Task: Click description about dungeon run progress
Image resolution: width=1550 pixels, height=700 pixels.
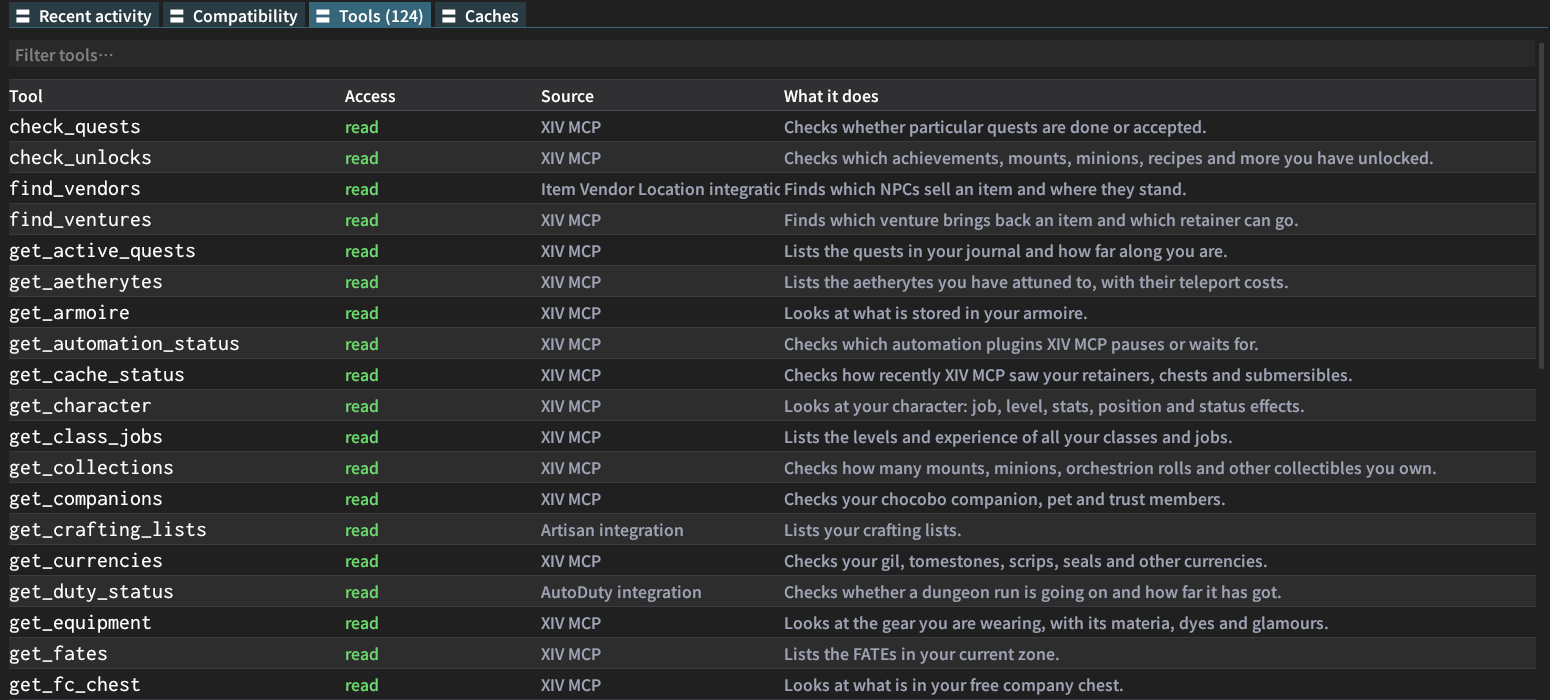Action: tap(1033, 592)
